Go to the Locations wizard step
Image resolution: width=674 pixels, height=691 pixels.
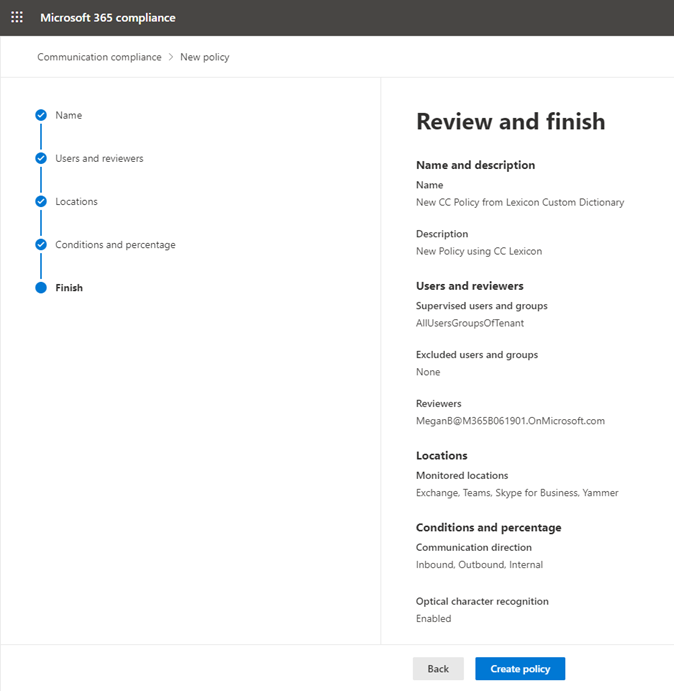click(x=76, y=201)
